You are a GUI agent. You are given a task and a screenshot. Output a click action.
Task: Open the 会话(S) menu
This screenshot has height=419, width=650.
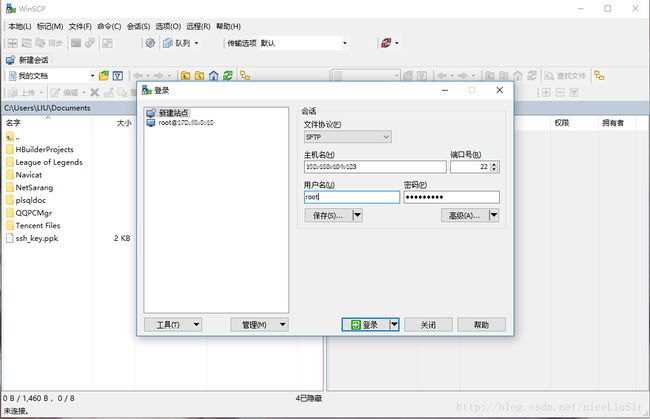point(138,26)
